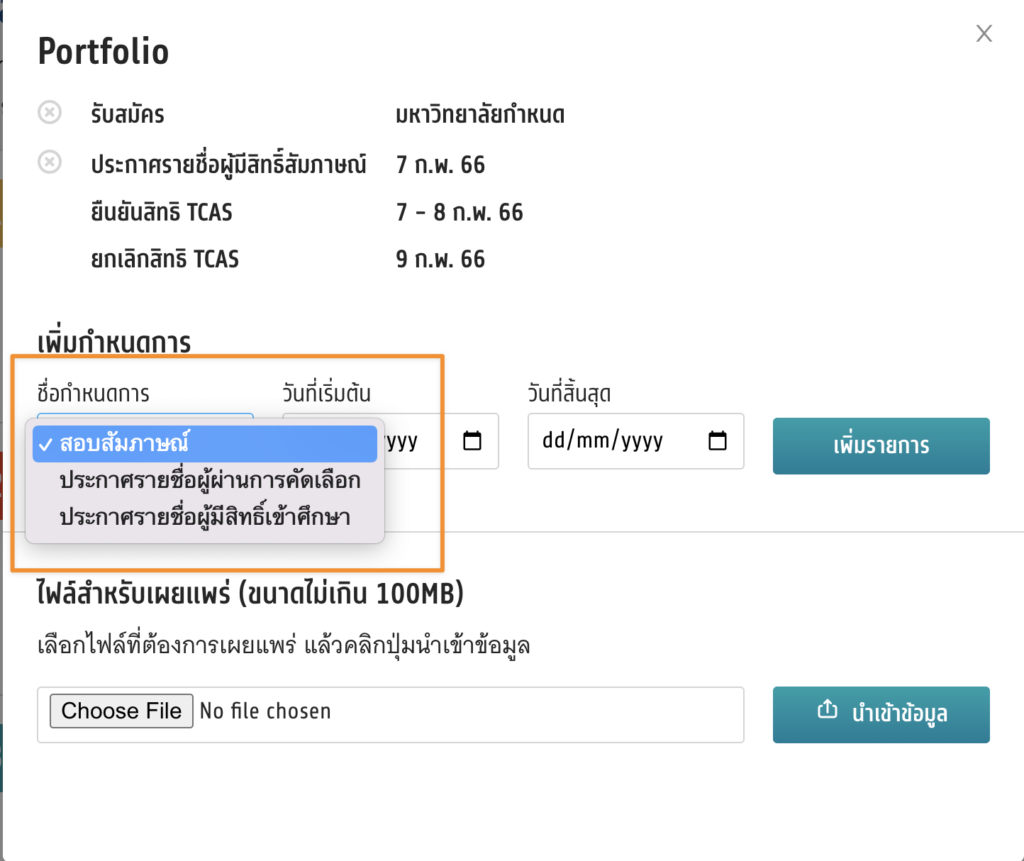Click the Portfolio dialog heading
This screenshot has width=1024, height=861.
click(x=103, y=51)
